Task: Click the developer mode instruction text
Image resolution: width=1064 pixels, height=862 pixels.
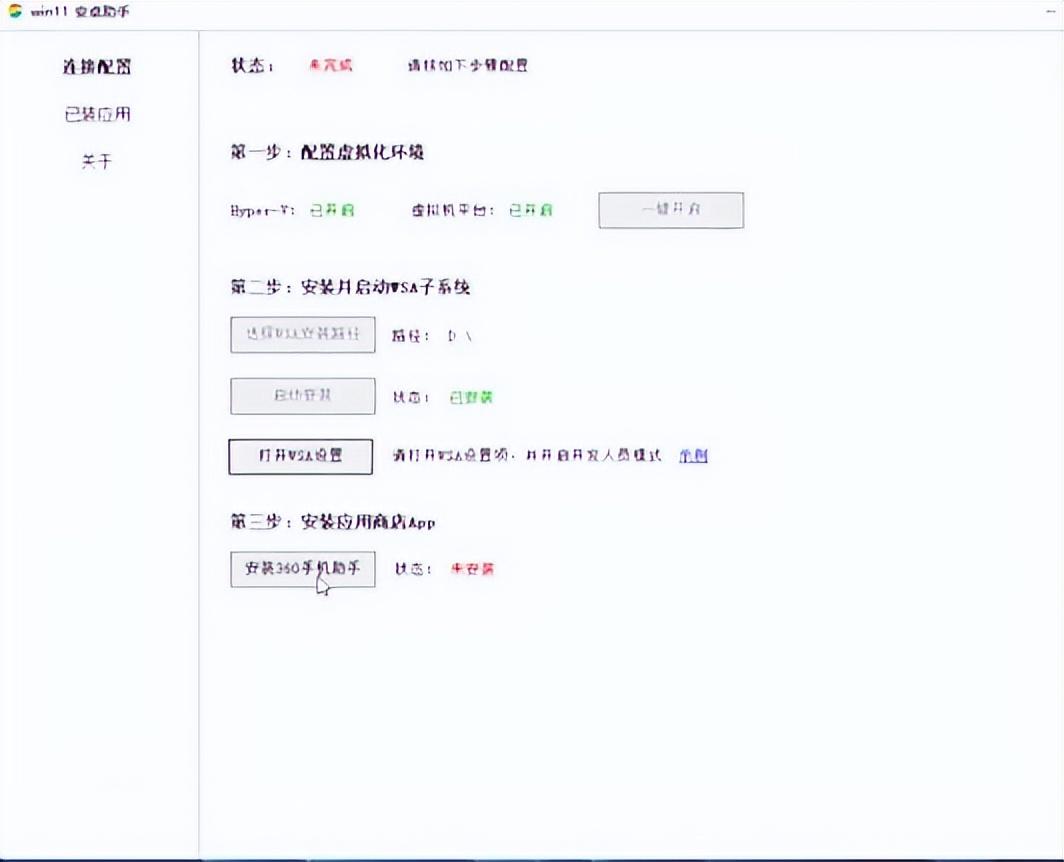Action: [x=528, y=455]
